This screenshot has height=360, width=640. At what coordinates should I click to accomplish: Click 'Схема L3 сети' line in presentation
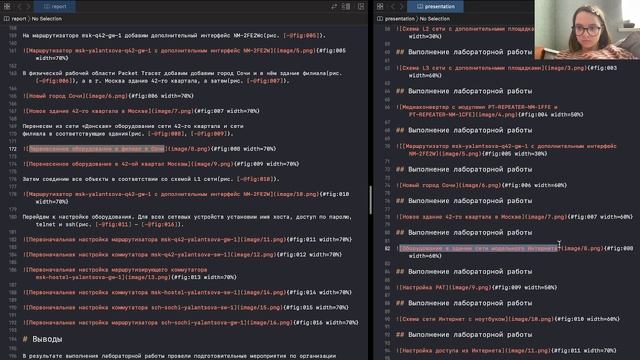(507, 71)
